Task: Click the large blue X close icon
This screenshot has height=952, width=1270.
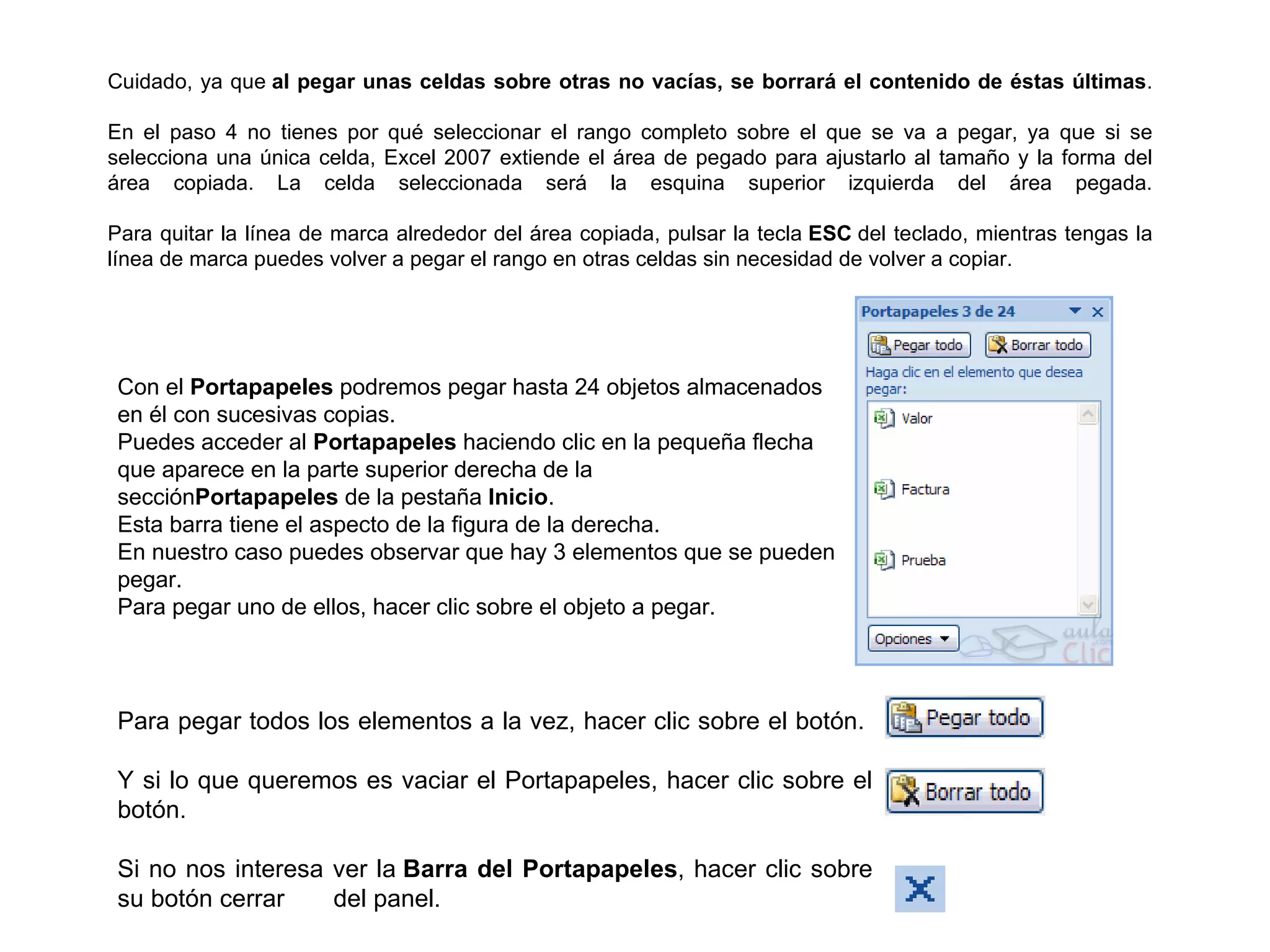Action: (x=920, y=889)
